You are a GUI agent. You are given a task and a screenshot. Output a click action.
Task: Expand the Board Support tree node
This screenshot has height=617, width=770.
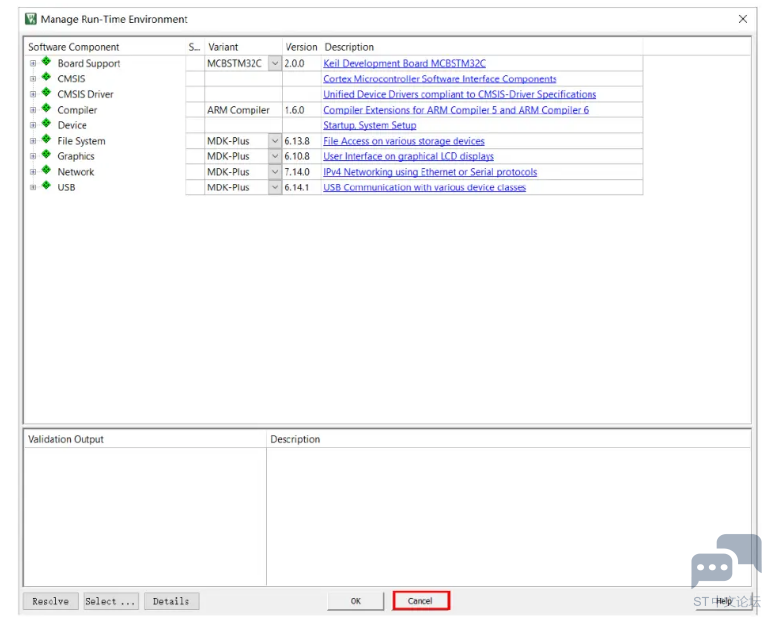33,63
